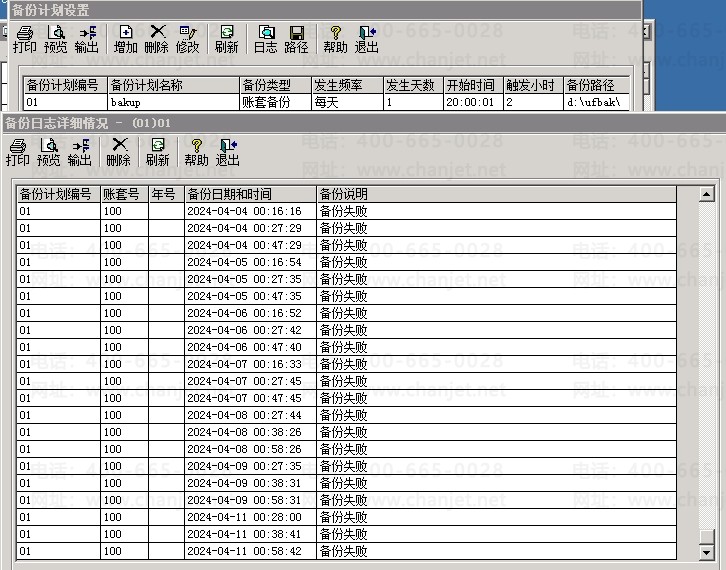Select log row 2024-04-05 00:47:35
726x570 pixels.
pyautogui.click(x=346, y=296)
